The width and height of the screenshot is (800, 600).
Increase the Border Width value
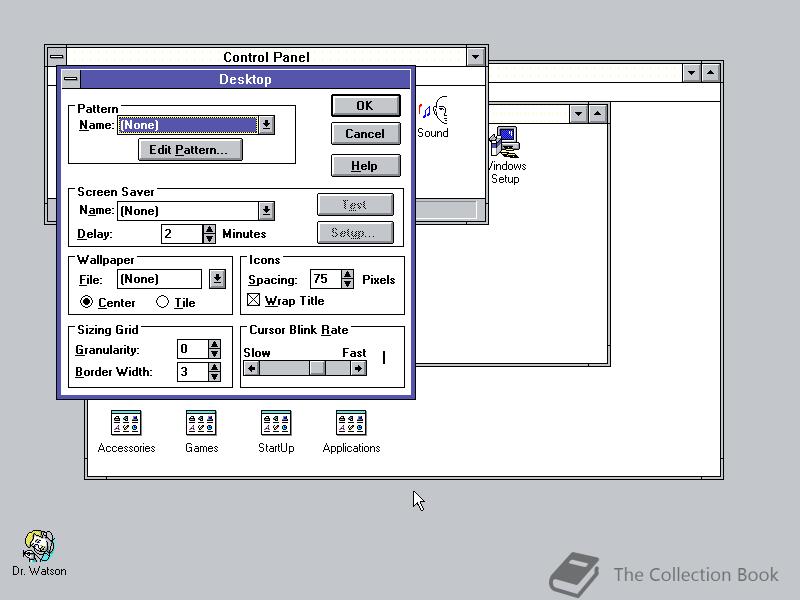[215, 367]
